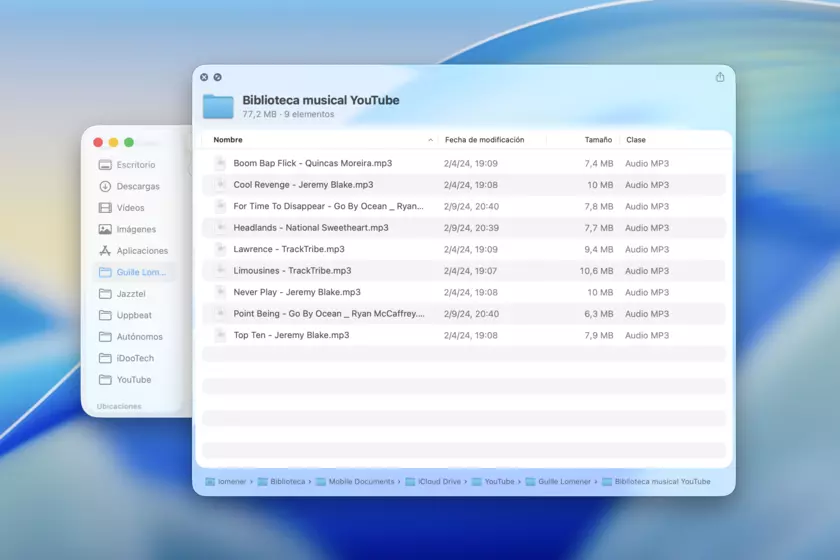Select Top Ten - Jeremy Blake.mp3 file
The width and height of the screenshot is (840, 560).
[291, 335]
